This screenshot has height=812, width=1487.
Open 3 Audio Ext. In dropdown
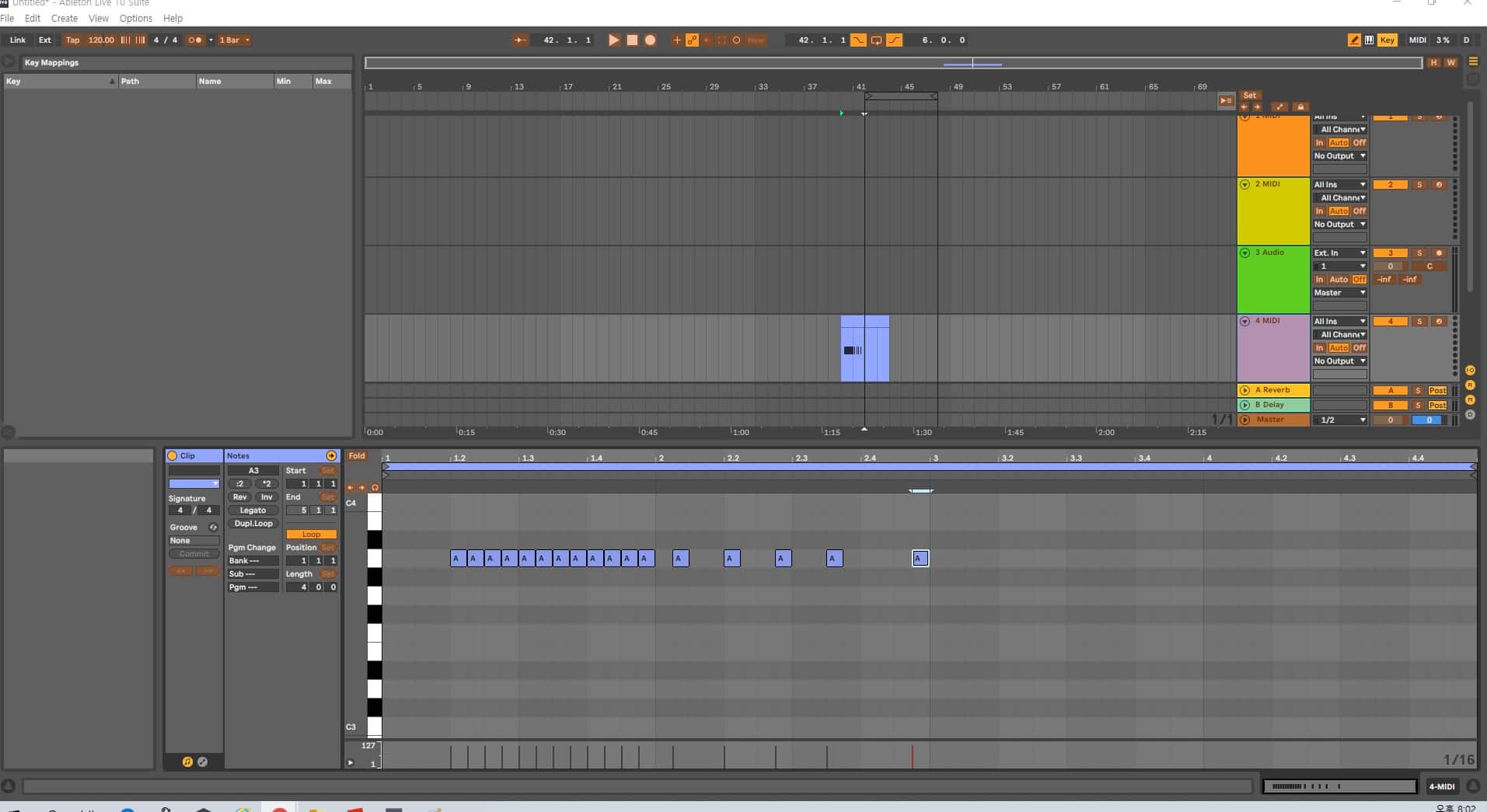[1339, 253]
